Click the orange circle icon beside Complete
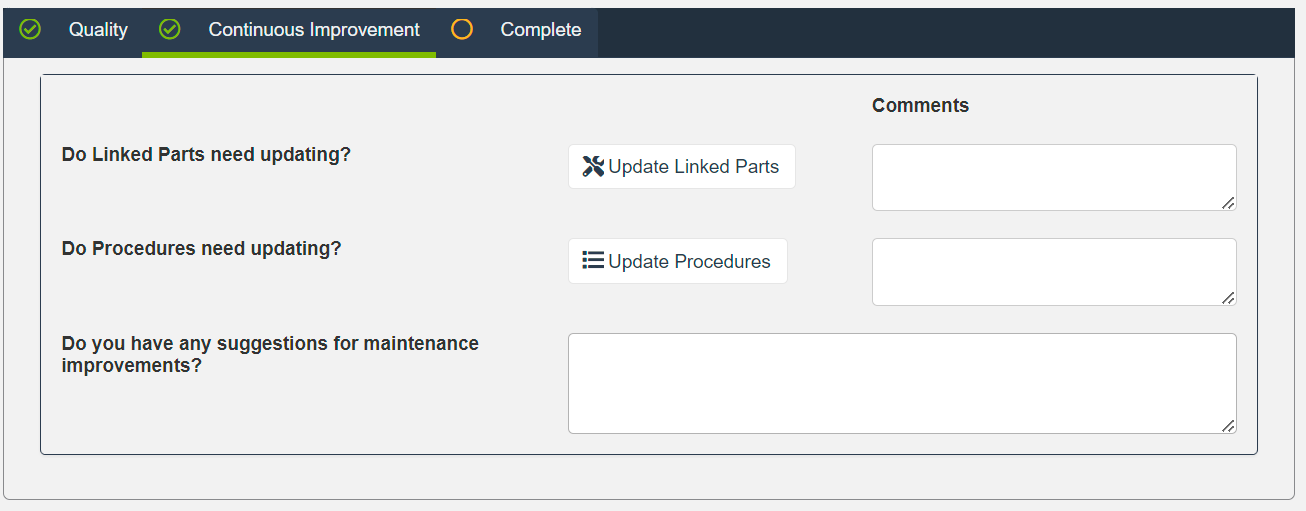The image size is (1306, 511). pyautogui.click(x=462, y=30)
